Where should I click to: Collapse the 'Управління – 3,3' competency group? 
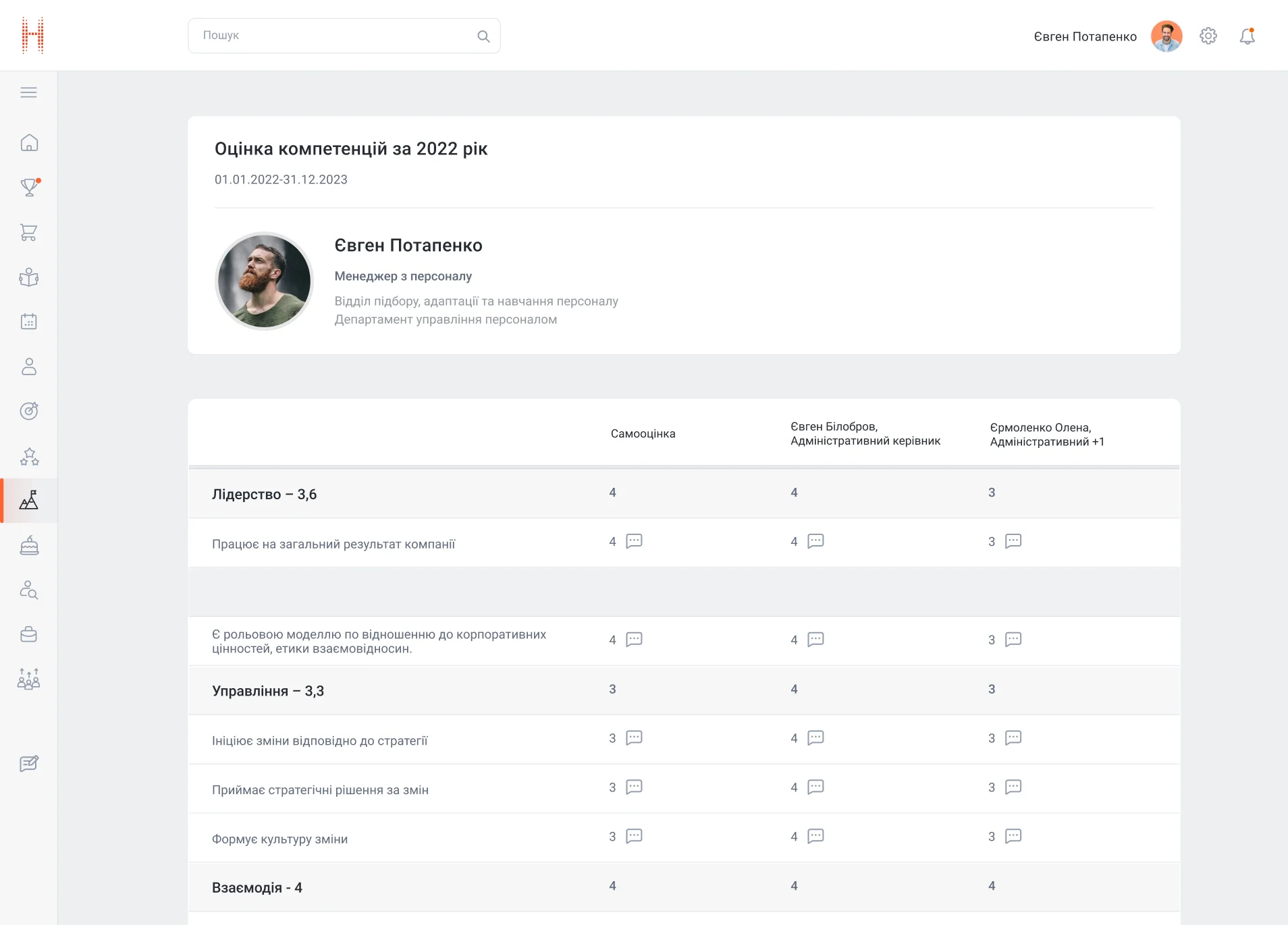pos(268,691)
